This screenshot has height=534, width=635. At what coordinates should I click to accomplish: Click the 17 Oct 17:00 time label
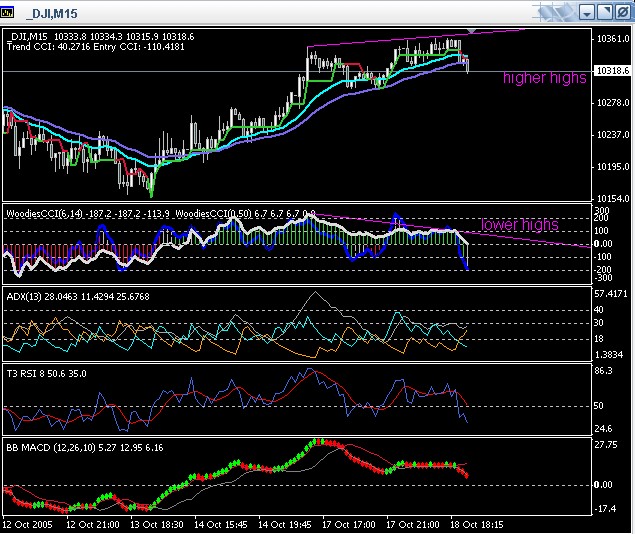[x=349, y=525]
